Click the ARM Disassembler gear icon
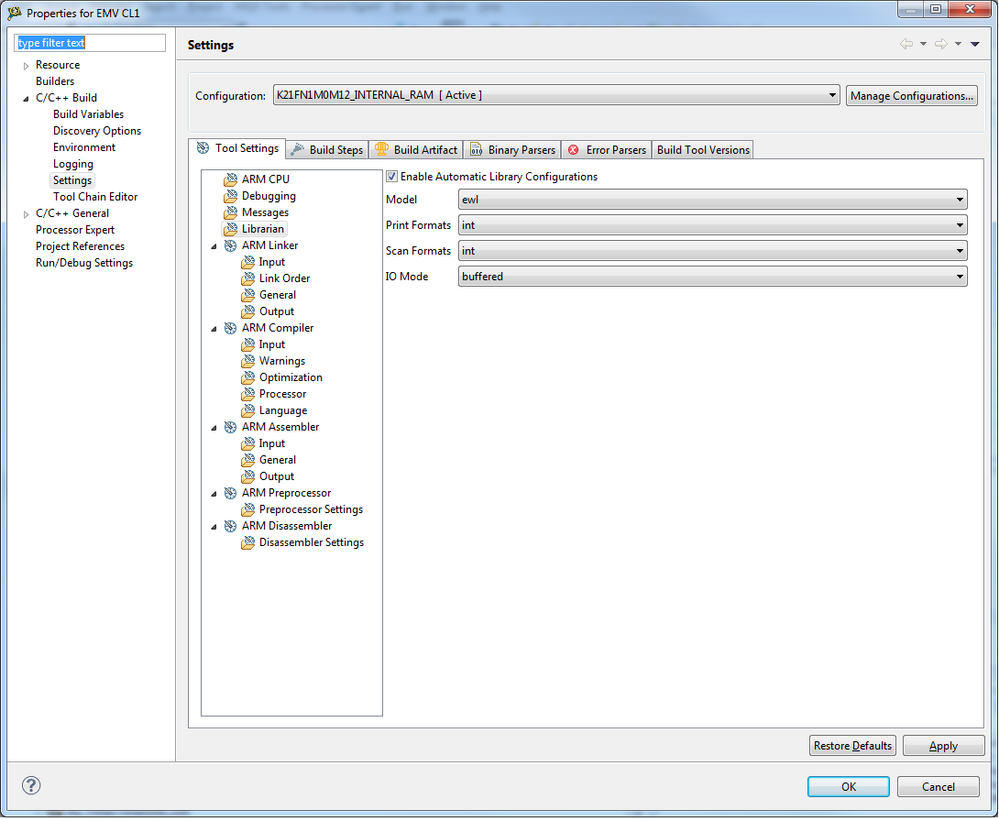This screenshot has height=819, width=999. coord(231,526)
